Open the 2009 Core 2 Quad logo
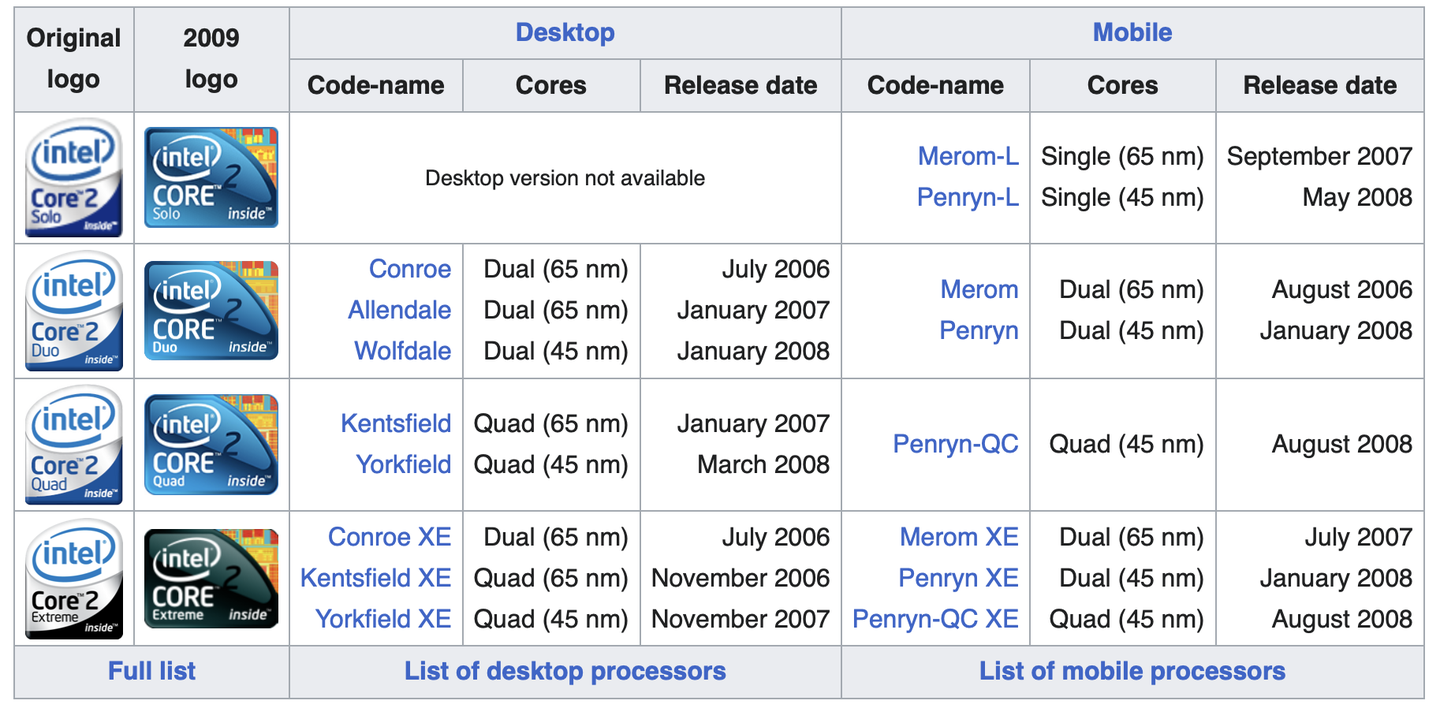This screenshot has width=1440, height=708. pos(211,445)
